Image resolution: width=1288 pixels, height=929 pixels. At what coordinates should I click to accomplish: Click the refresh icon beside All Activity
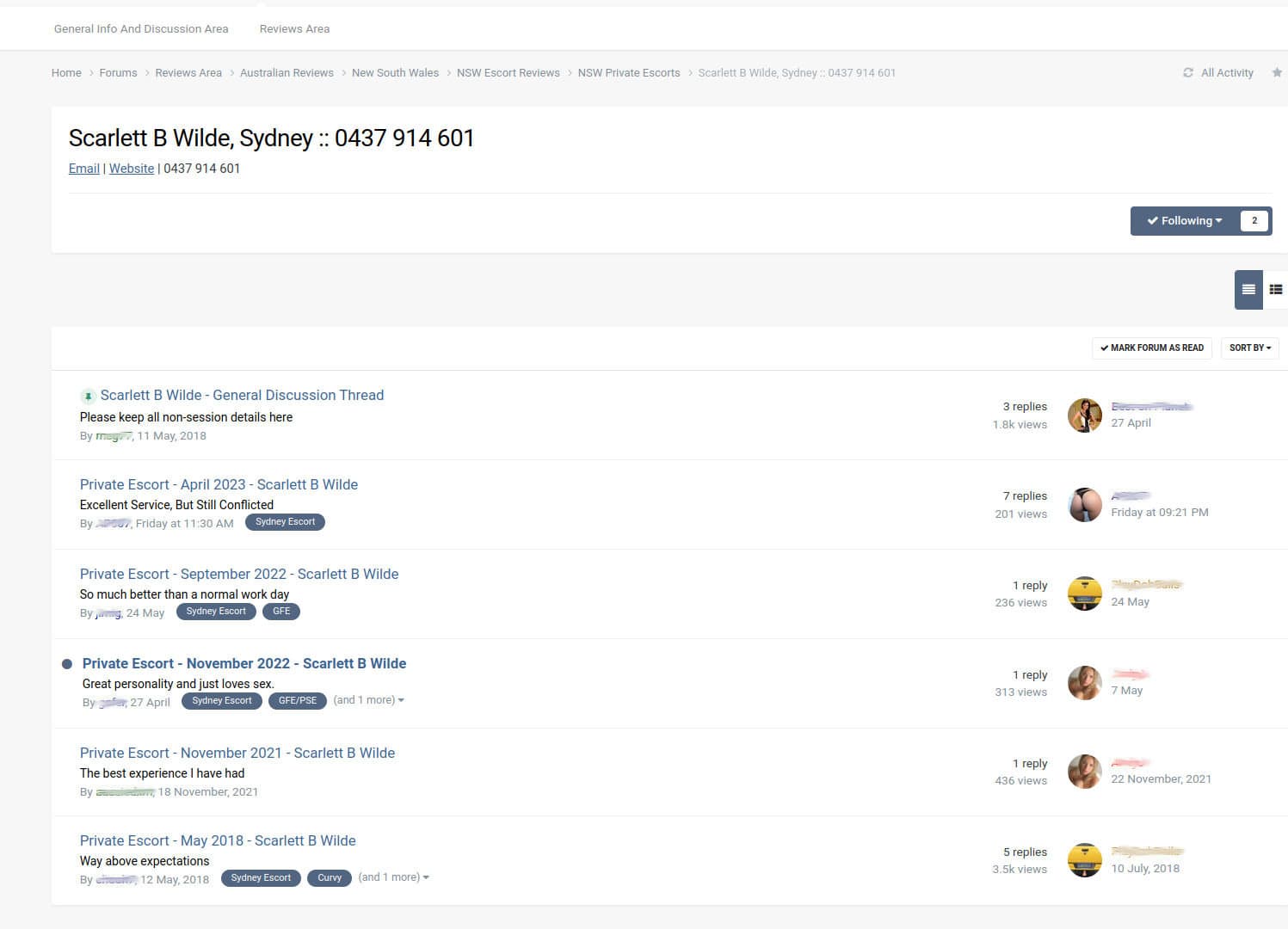click(x=1188, y=72)
